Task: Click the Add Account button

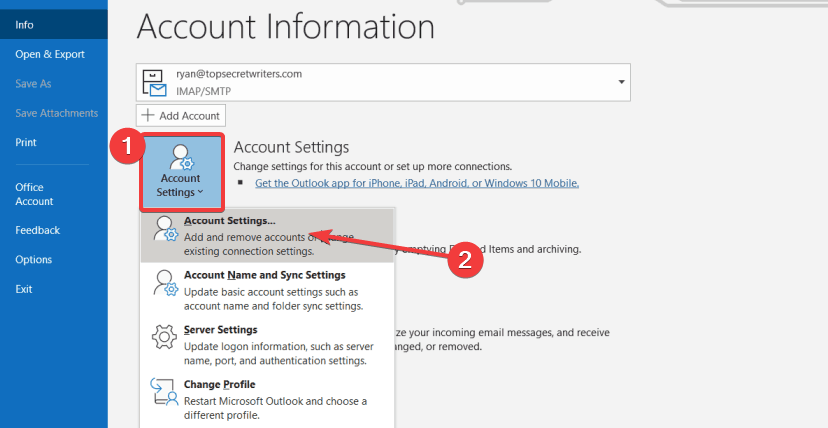Action: click(x=181, y=116)
